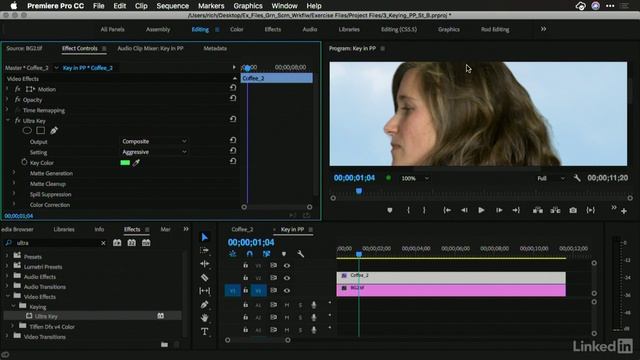
Task: Play the program monitor
Action: (x=482, y=210)
